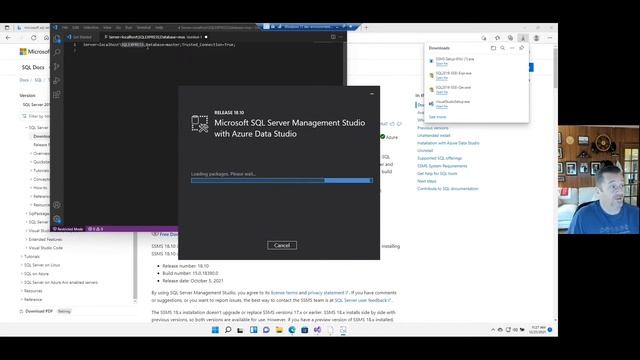Pin the Downloads panel
Screen dimensions: 640x360
click(x=522, y=48)
